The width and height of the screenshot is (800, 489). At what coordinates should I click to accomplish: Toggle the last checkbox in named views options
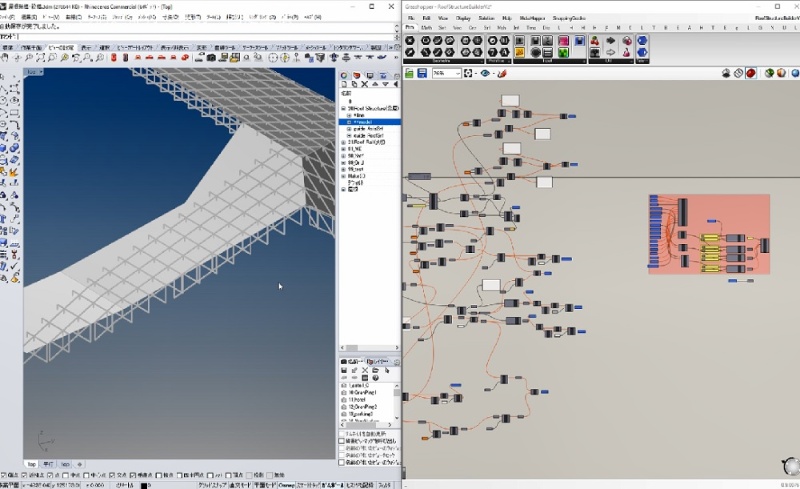tap(343, 461)
